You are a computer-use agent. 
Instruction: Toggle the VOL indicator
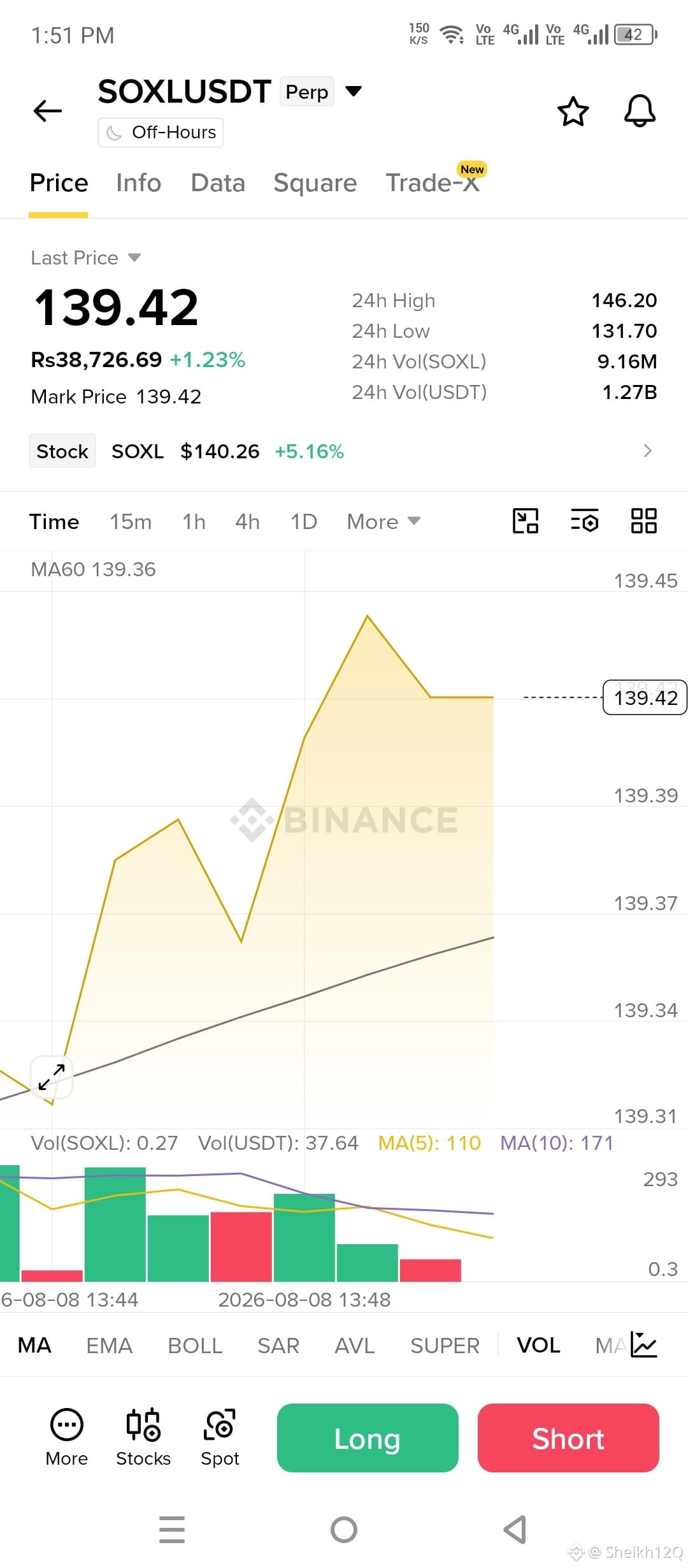(x=539, y=1346)
